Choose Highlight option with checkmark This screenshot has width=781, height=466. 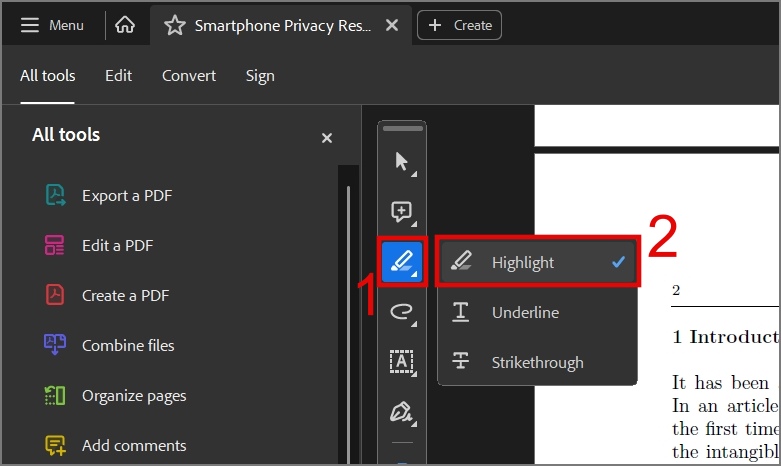click(x=537, y=262)
